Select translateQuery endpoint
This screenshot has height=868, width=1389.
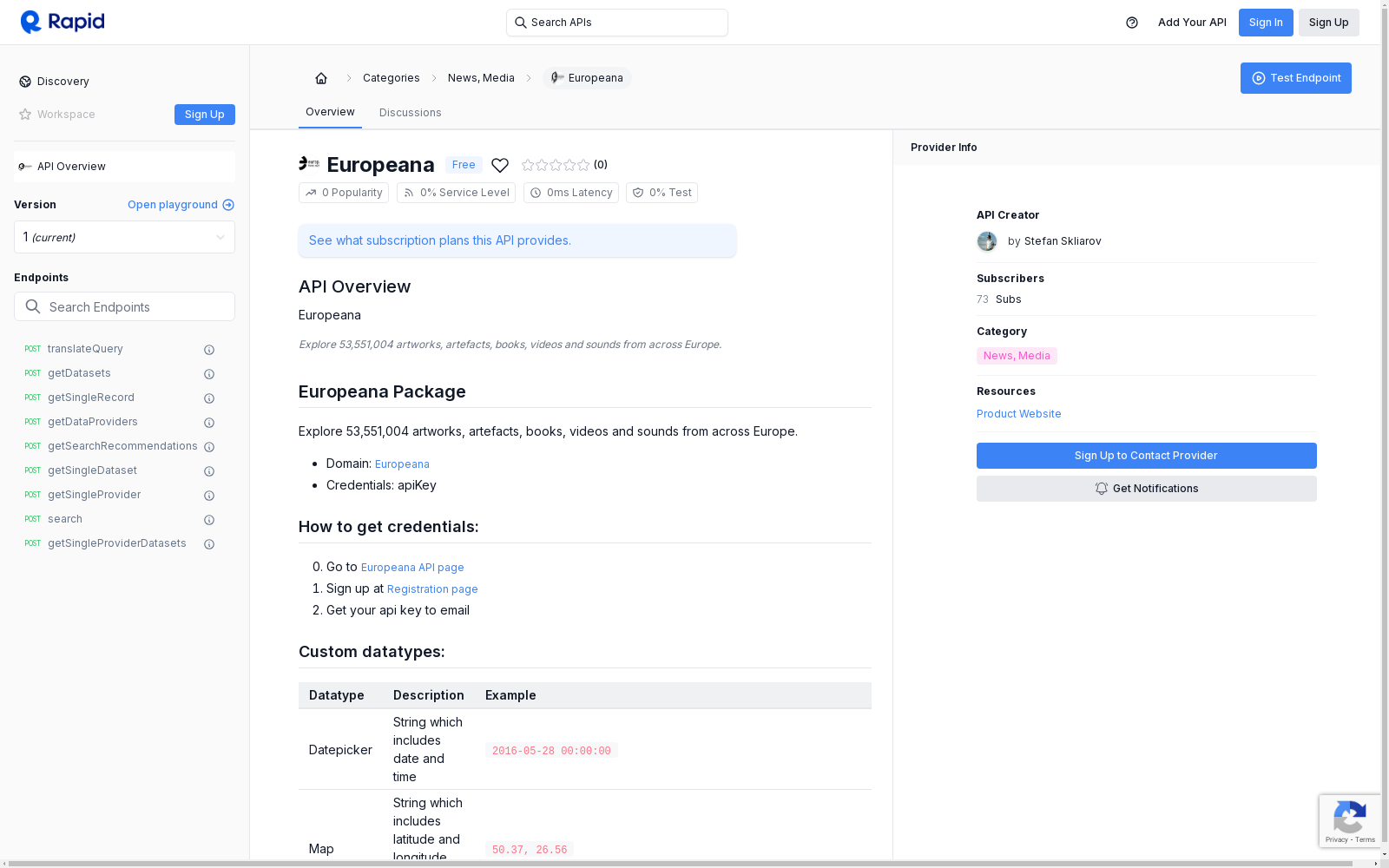click(85, 349)
